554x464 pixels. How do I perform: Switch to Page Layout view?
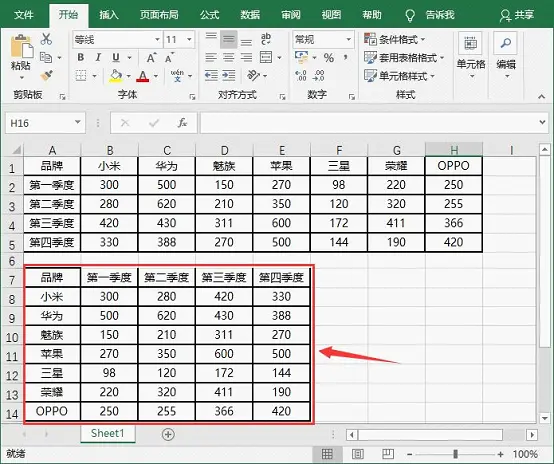click(358, 454)
